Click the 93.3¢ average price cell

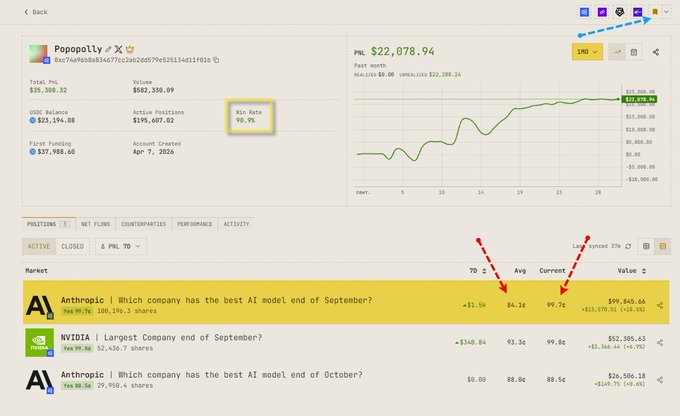[x=516, y=343]
